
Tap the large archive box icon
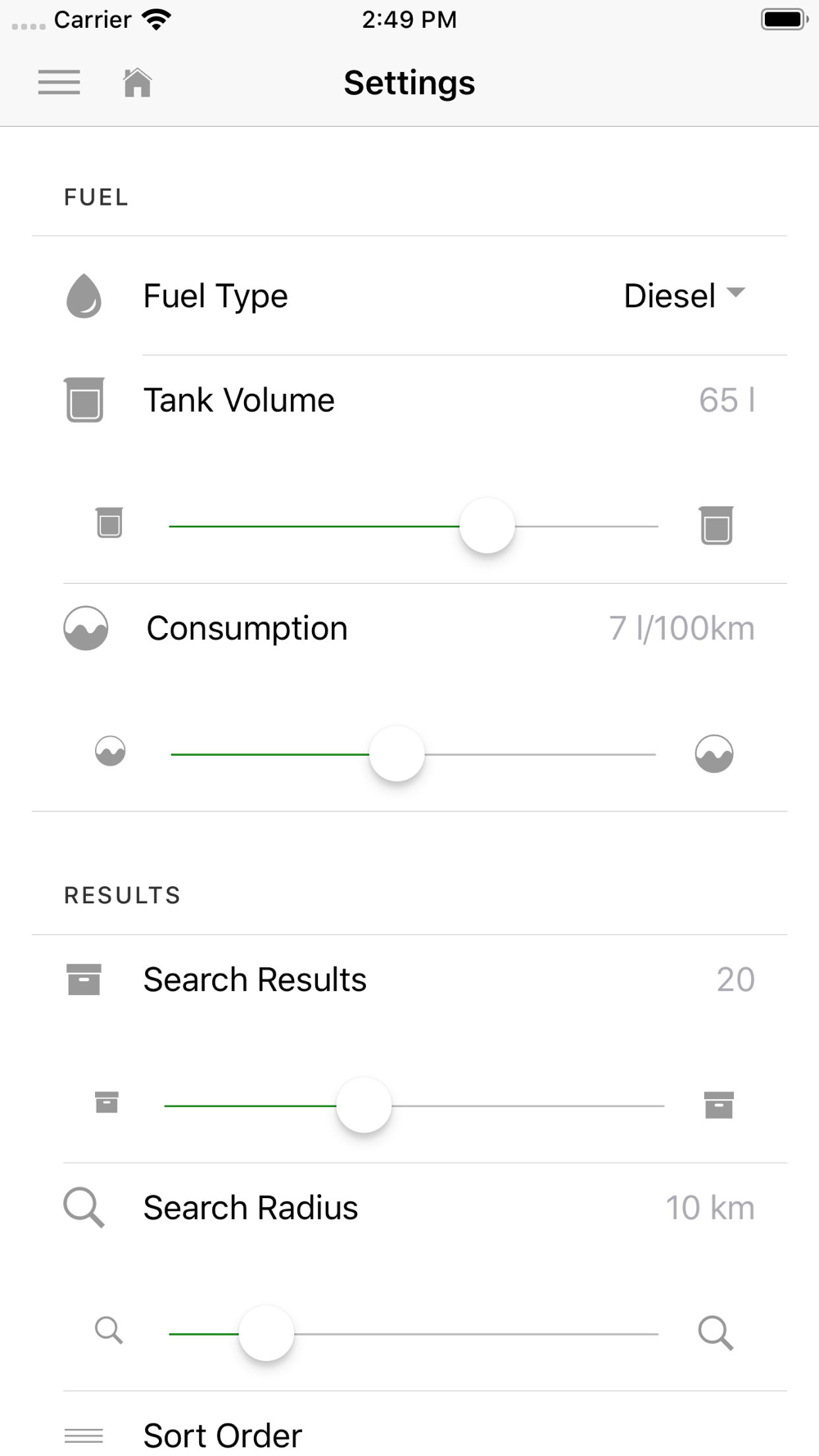[x=718, y=1105]
